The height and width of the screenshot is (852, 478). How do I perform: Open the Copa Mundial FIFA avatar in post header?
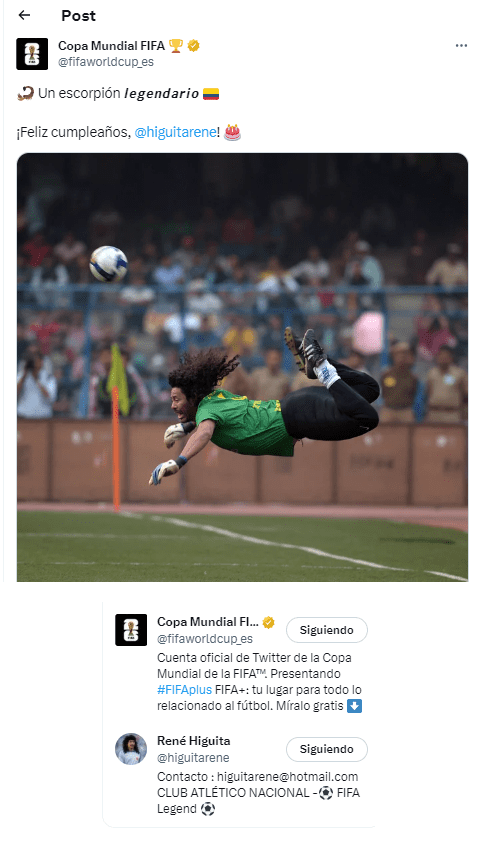point(32,54)
